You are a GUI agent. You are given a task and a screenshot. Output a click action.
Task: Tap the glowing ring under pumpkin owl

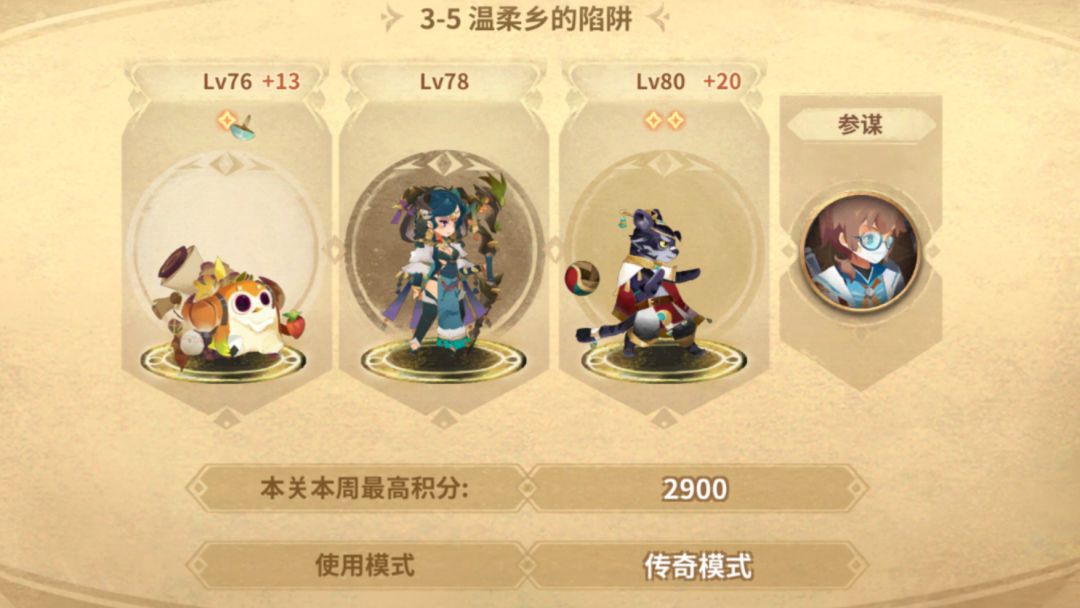[x=222, y=361]
